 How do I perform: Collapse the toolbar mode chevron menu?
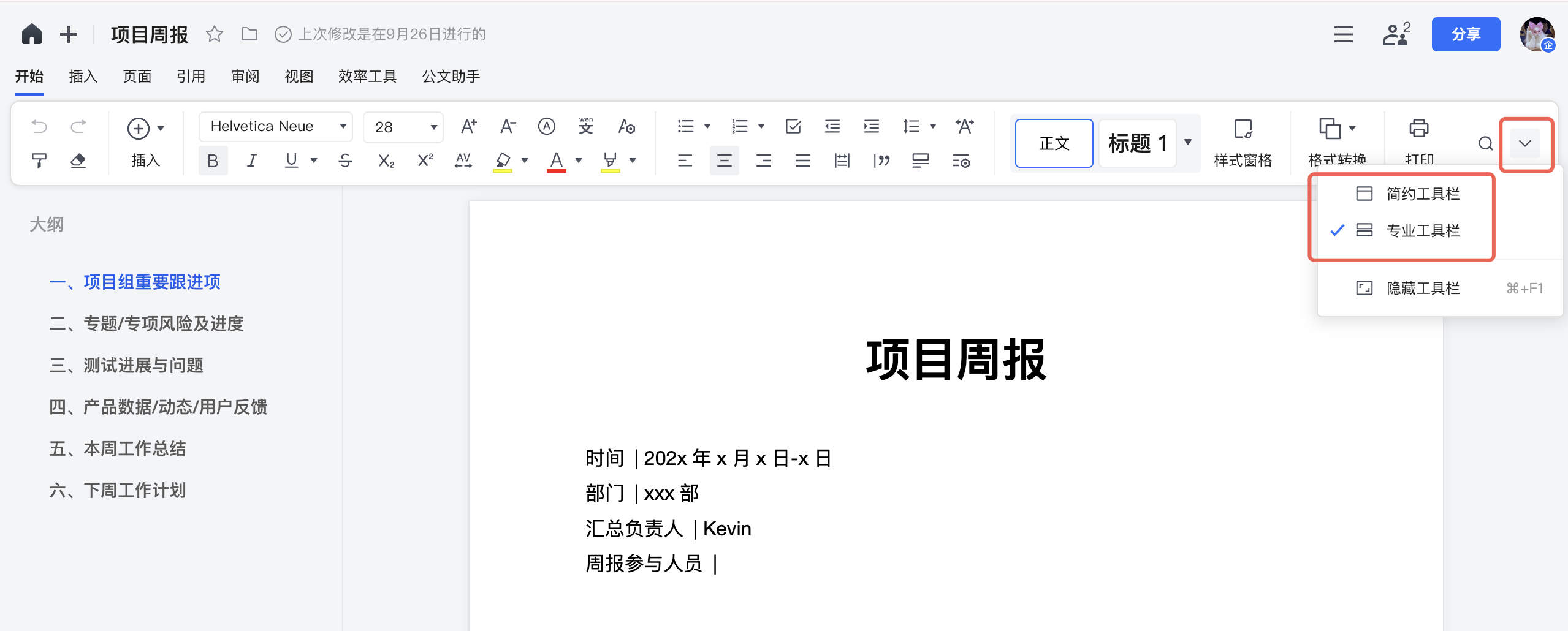(1525, 144)
